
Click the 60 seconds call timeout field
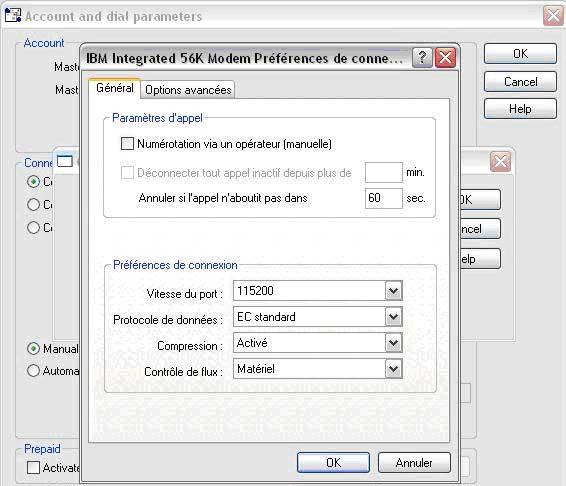click(x=384, y=198)
